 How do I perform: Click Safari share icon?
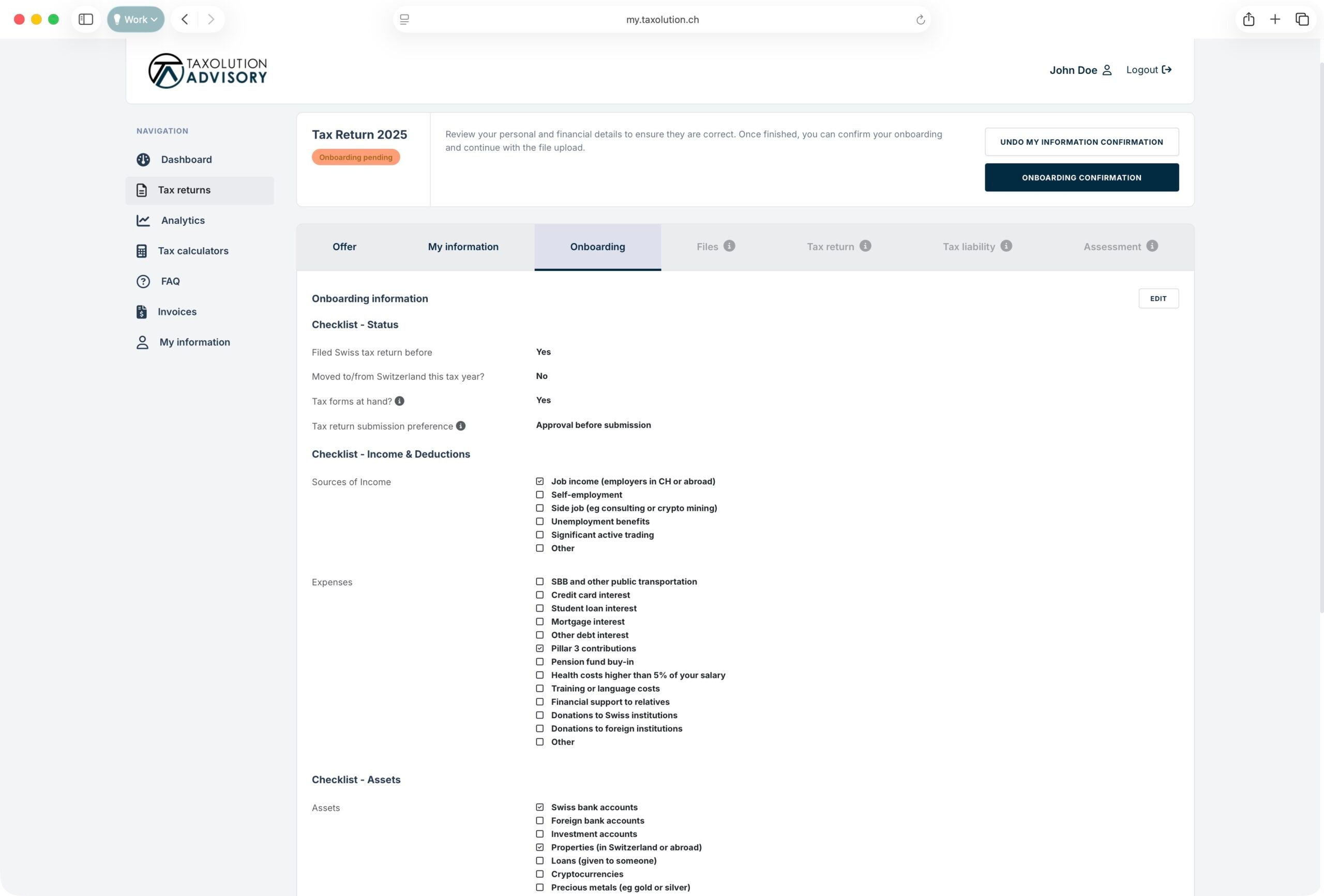click(x=1248, y=19)
